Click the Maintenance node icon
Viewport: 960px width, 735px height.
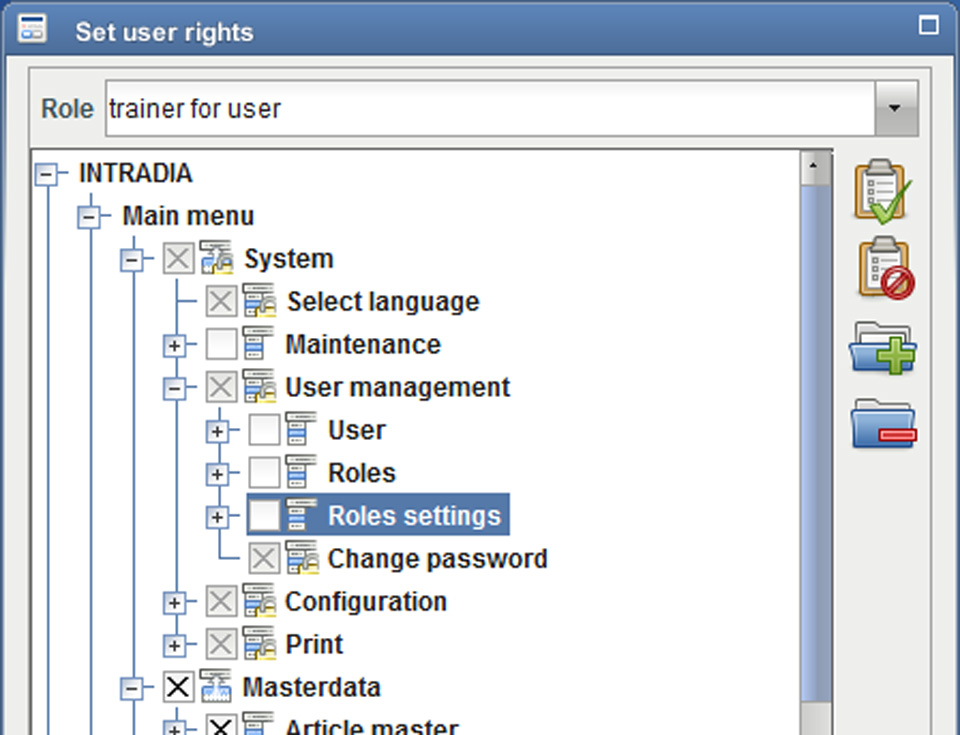tap(257, 344)
